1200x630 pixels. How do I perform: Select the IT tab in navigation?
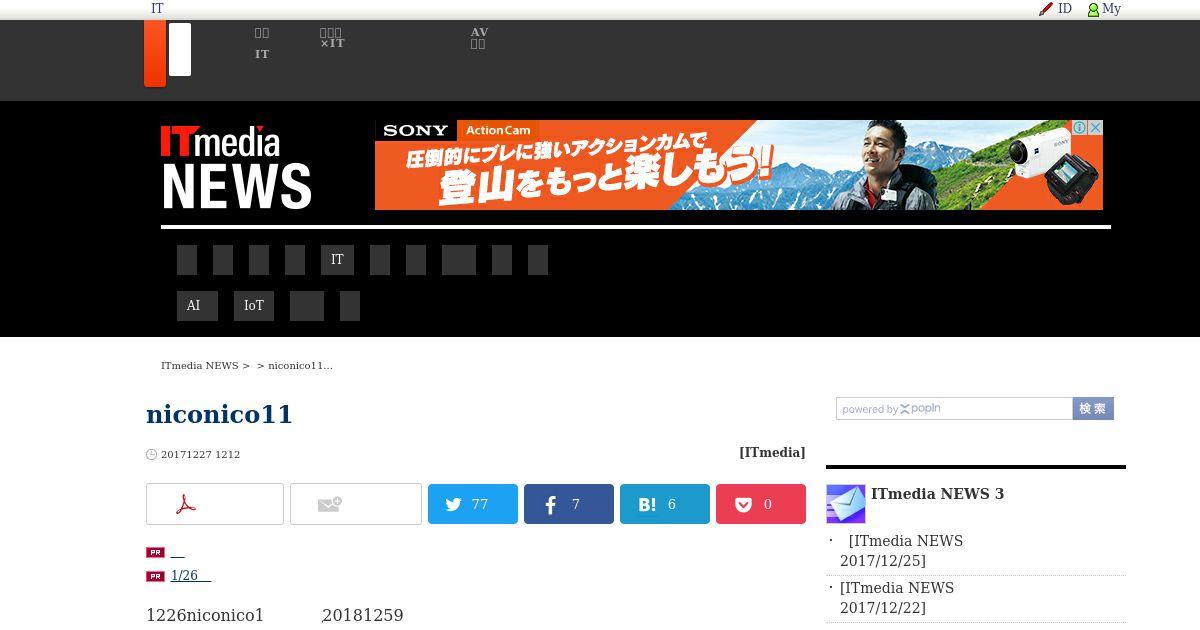coord(337,260)
